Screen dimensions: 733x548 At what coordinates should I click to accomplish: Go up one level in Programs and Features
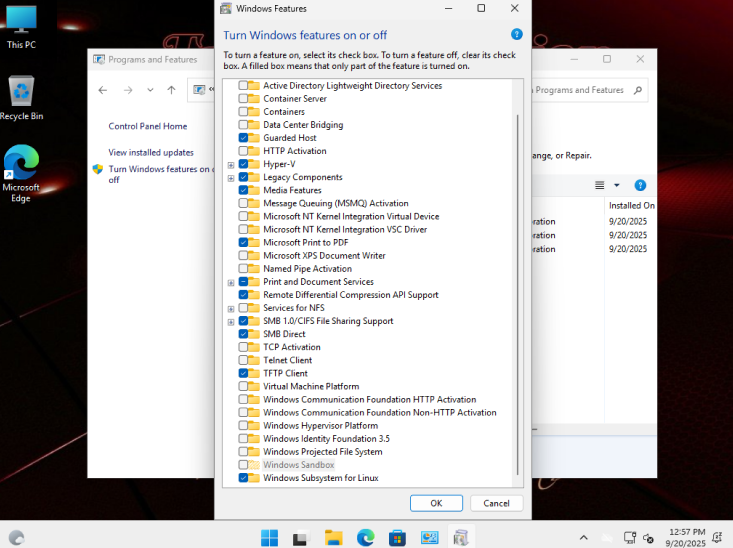pos(172,90)
